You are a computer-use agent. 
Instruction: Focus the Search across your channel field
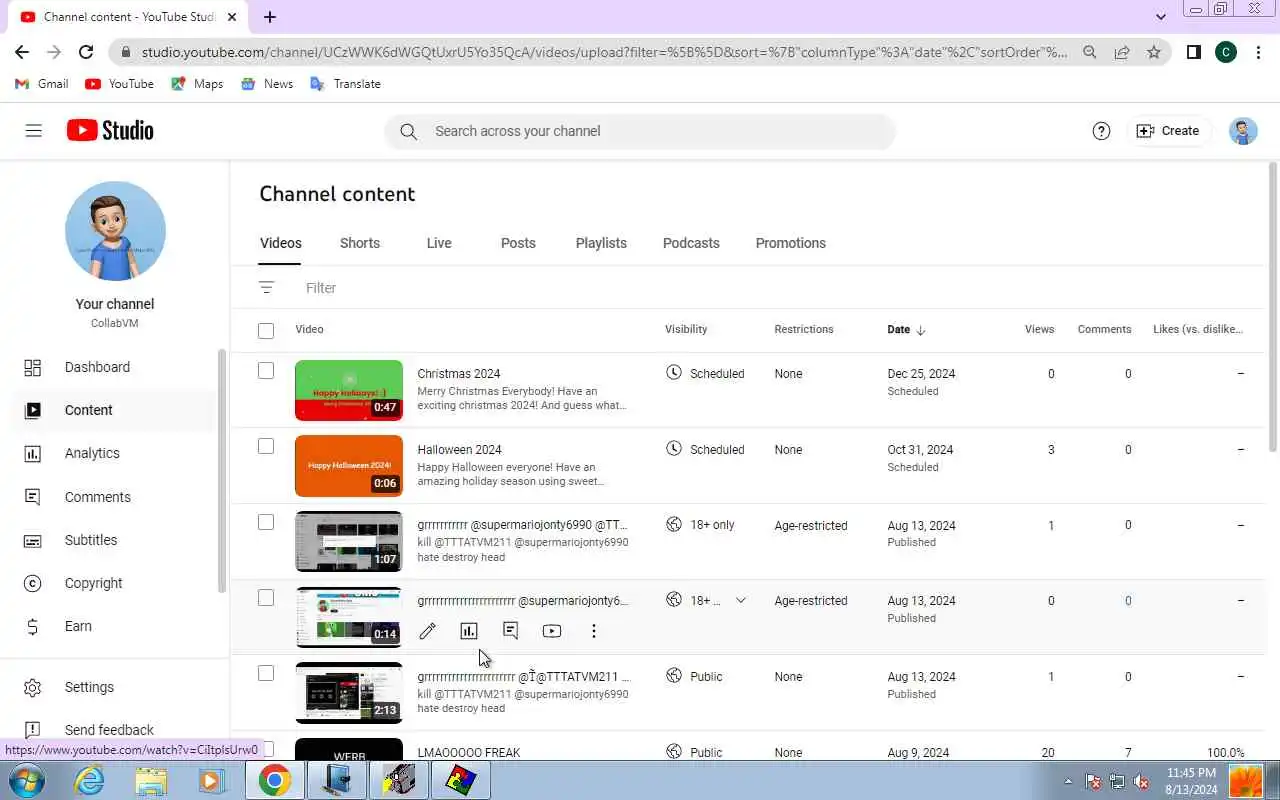640,131
